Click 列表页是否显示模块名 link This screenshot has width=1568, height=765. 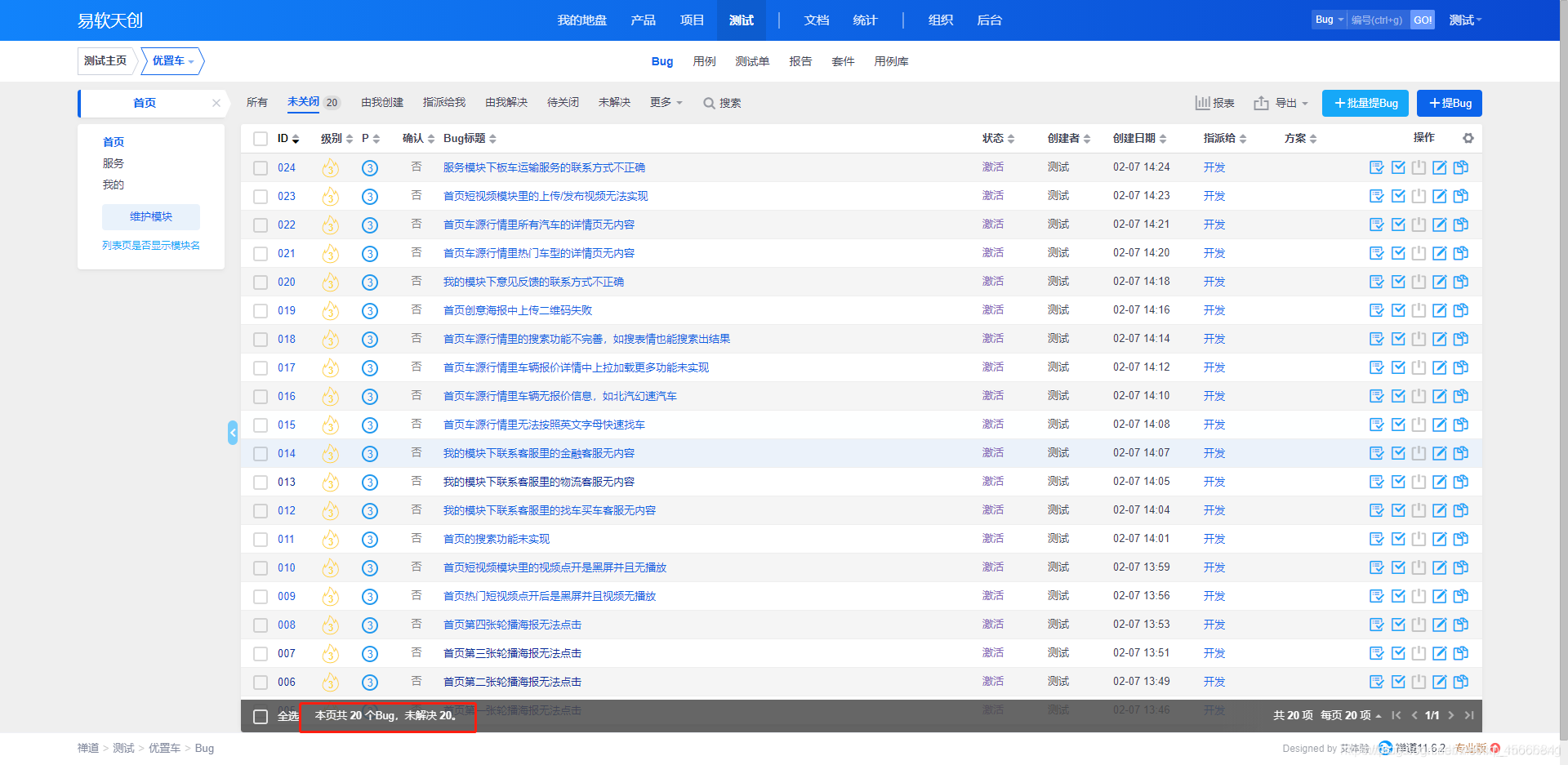tap(151, 246)
